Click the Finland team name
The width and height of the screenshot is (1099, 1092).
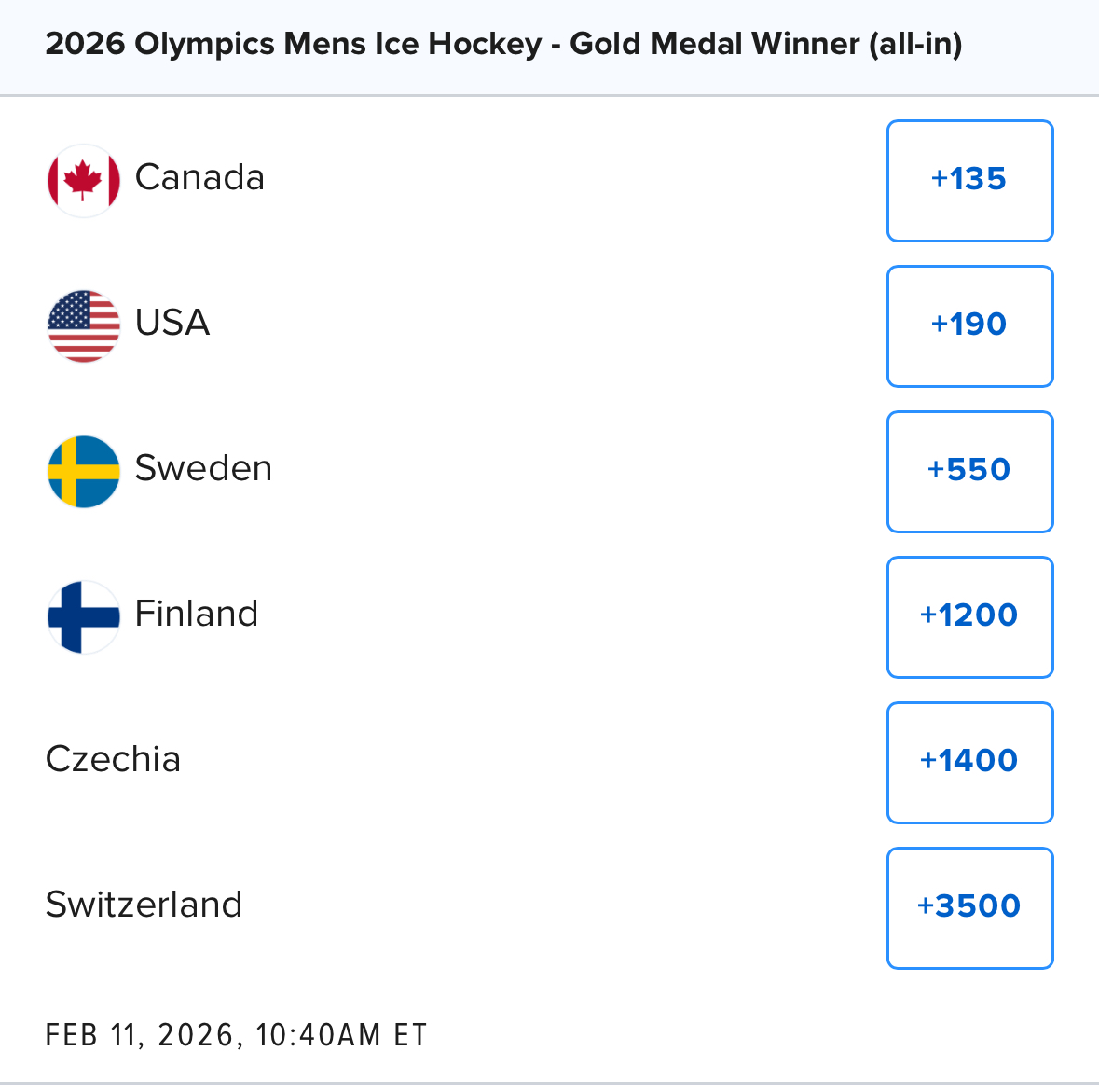(197, 614)
